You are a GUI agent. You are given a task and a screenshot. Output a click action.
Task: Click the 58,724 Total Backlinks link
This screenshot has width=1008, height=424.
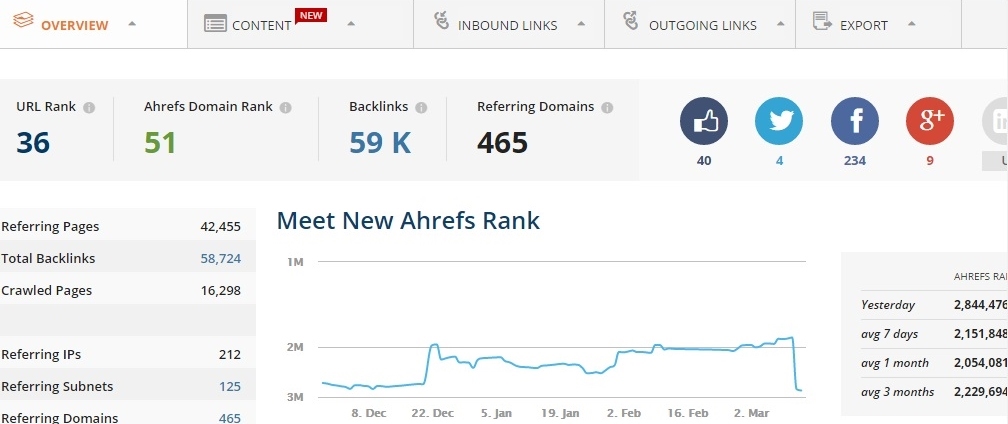pos(220,258)
